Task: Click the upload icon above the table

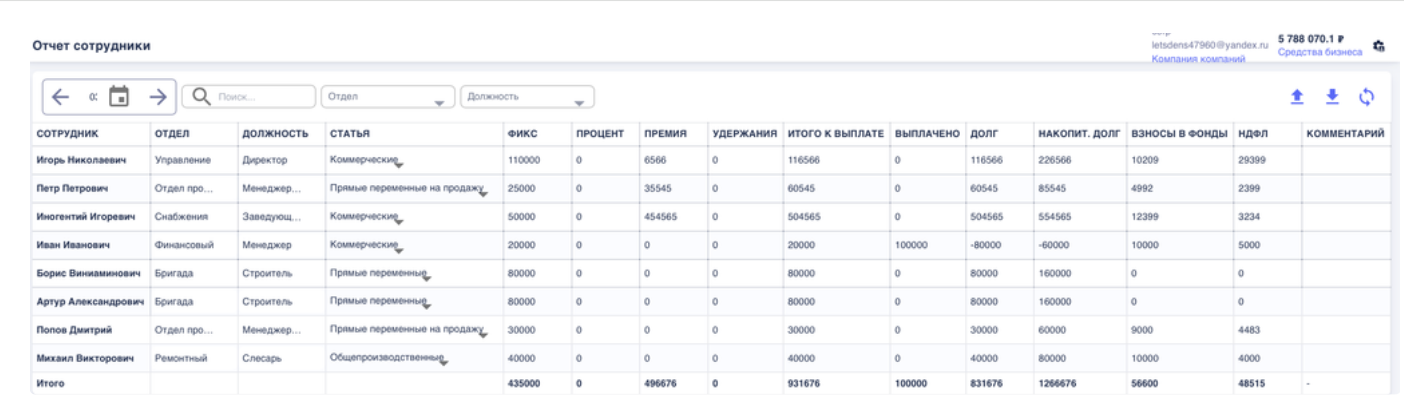Action: pyautogui.click(x=1296, y=97)
